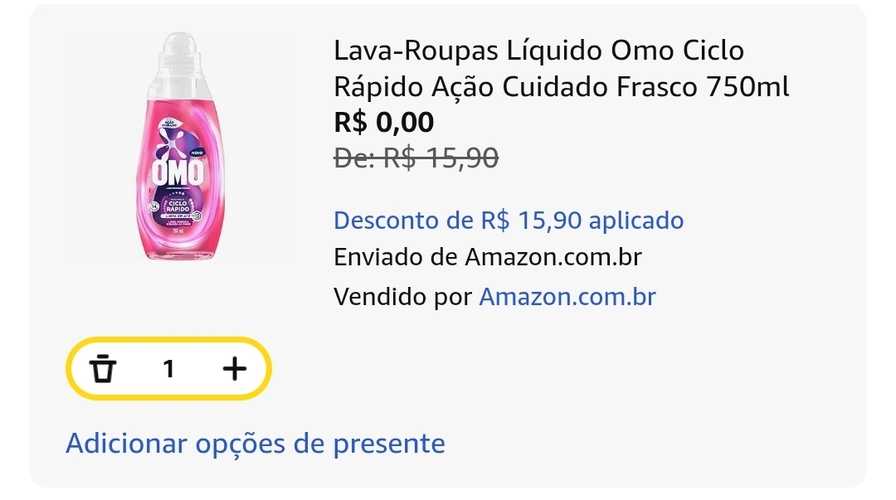Increase quantity with the plus icon

point(234,369)
